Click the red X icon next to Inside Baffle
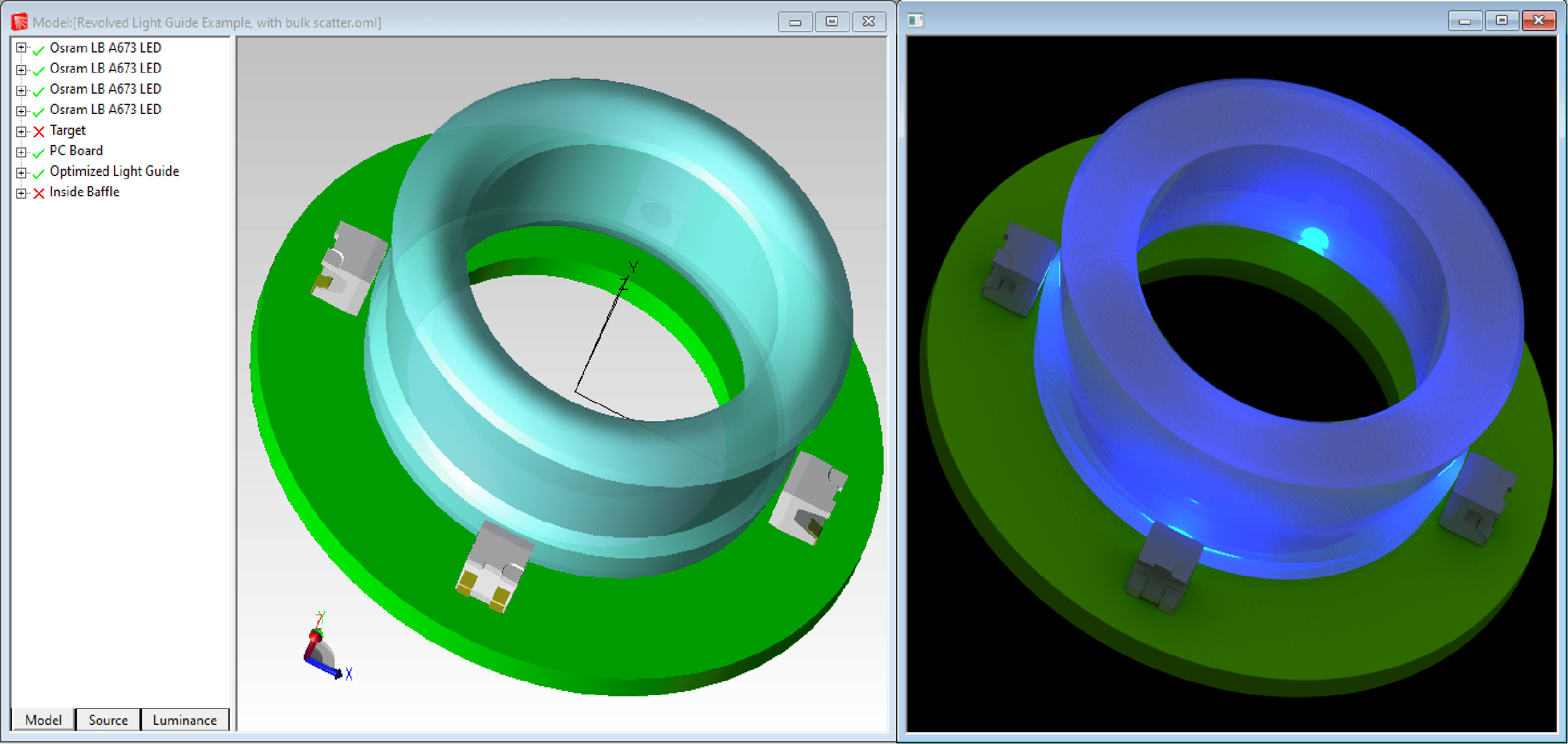 [x=38, y=192]
